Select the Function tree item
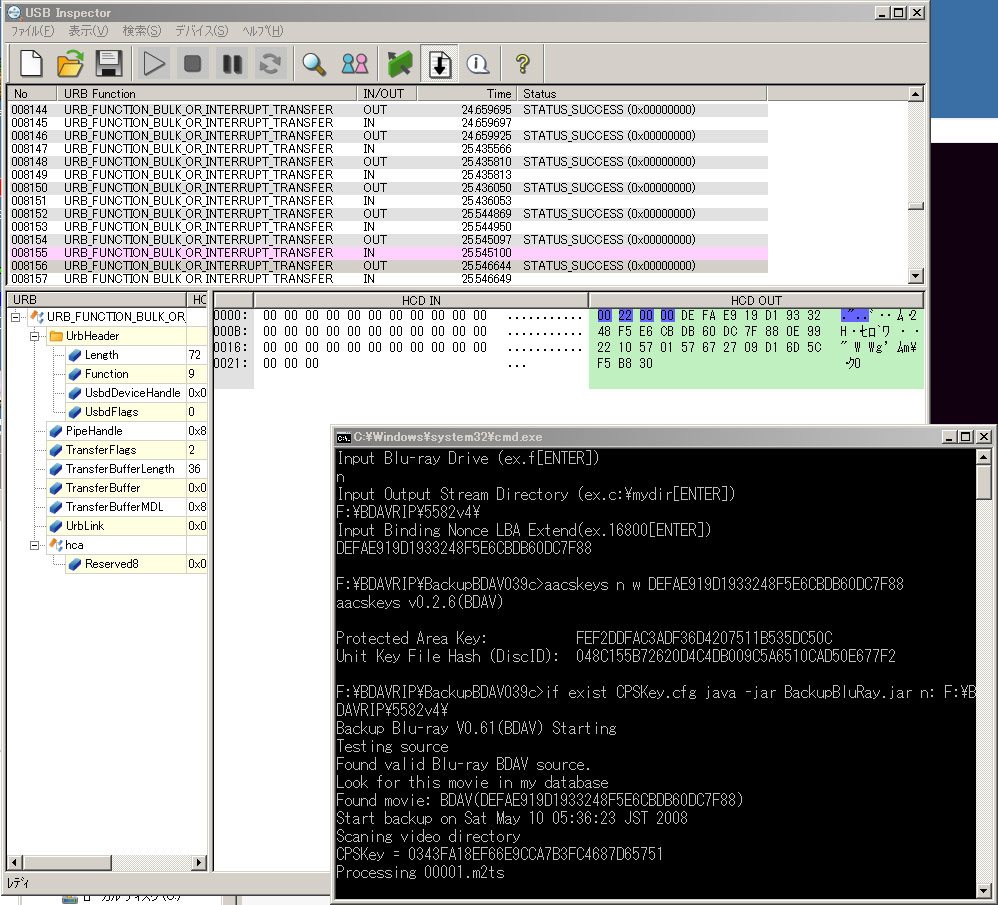Screen dimensions: 998x905 [x=106, y=374]
